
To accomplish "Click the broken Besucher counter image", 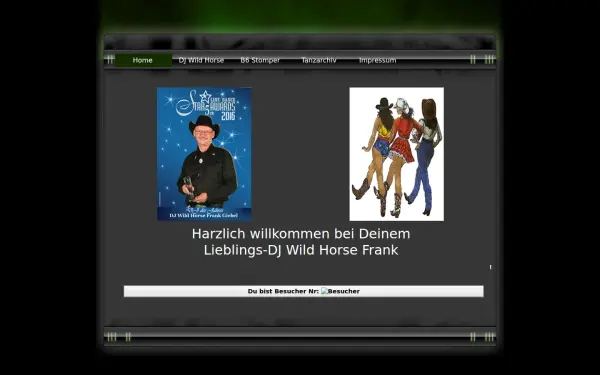I will coord(340,291).
